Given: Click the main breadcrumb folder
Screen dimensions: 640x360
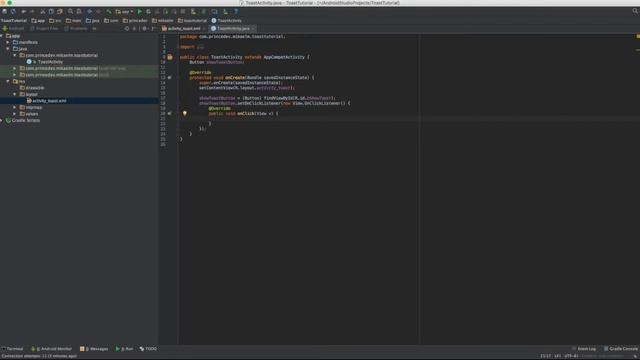Looking at the screenshot, I should coord(73,20).
